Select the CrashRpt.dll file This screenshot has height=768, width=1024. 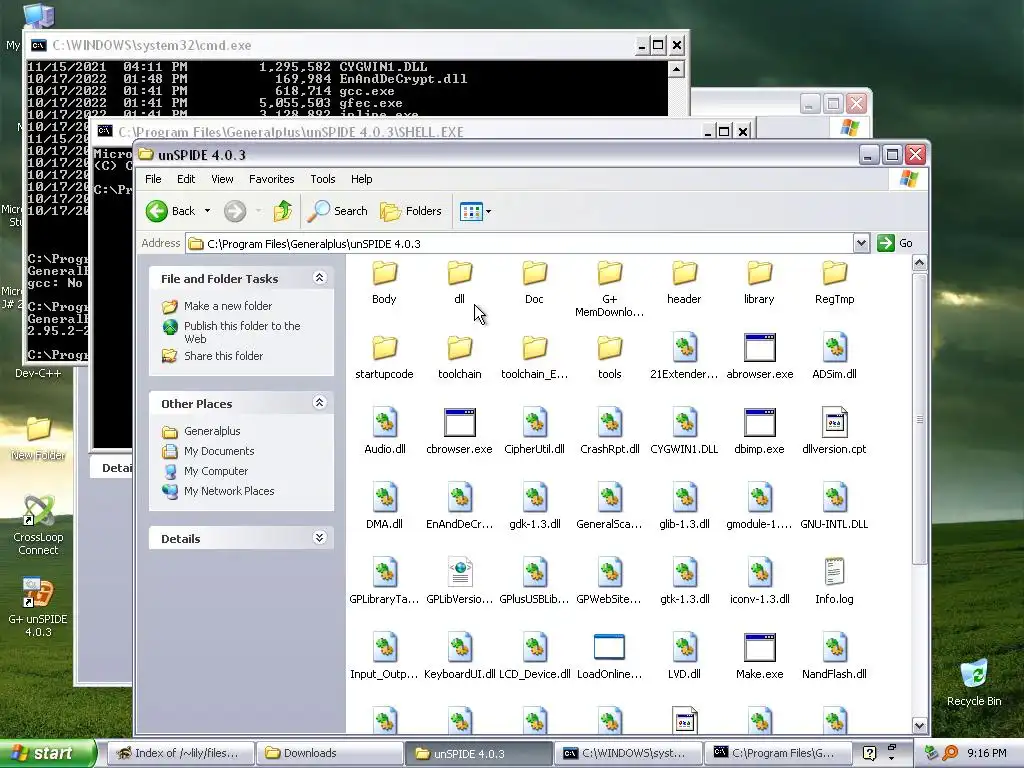tap(609, 432)
